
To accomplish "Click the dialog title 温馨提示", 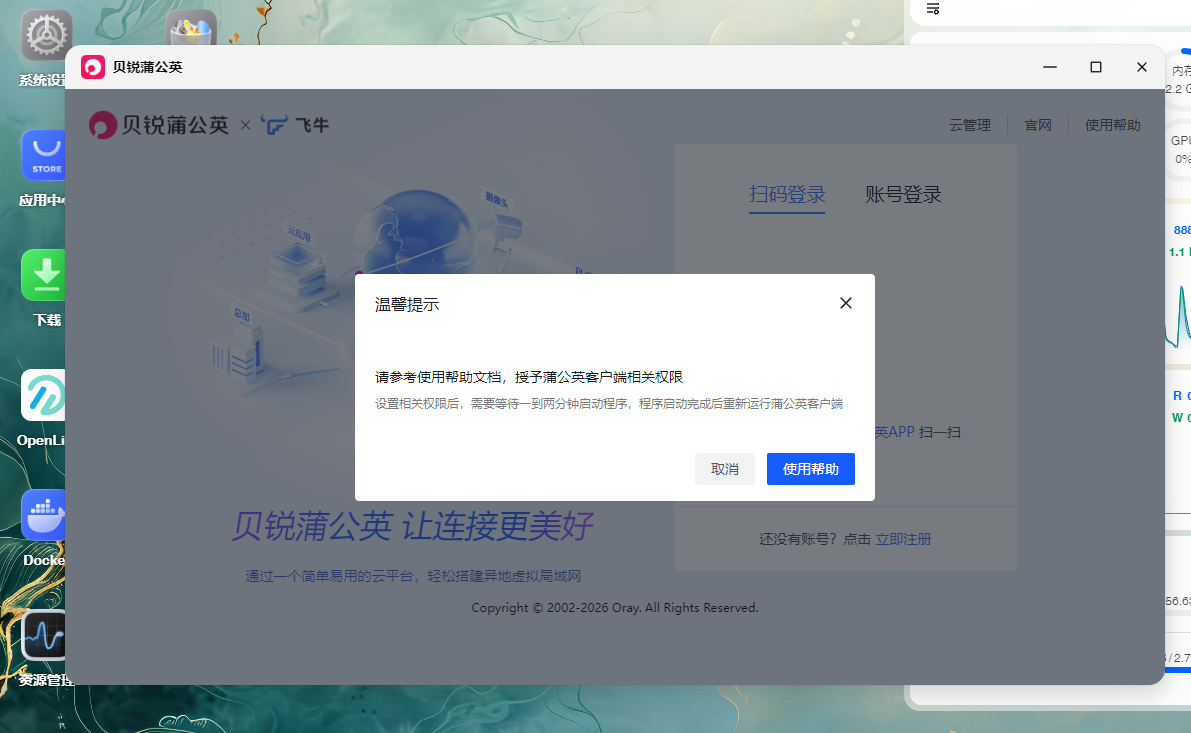I will (x=407, y=305).
